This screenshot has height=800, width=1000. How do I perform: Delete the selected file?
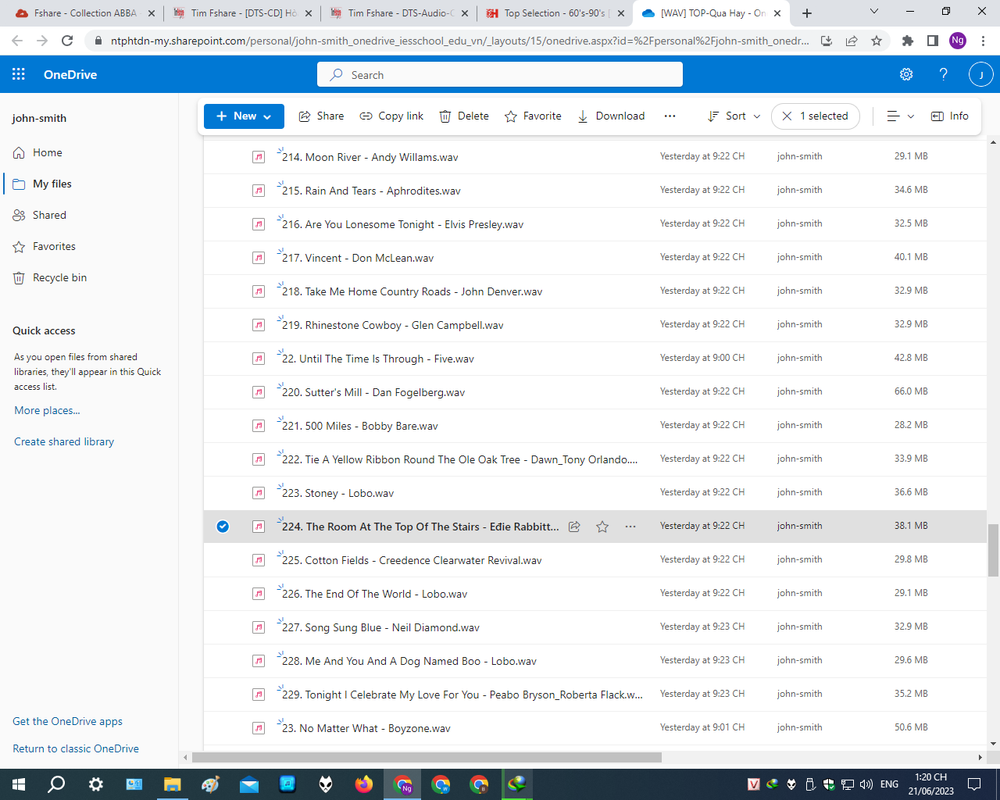464,116
